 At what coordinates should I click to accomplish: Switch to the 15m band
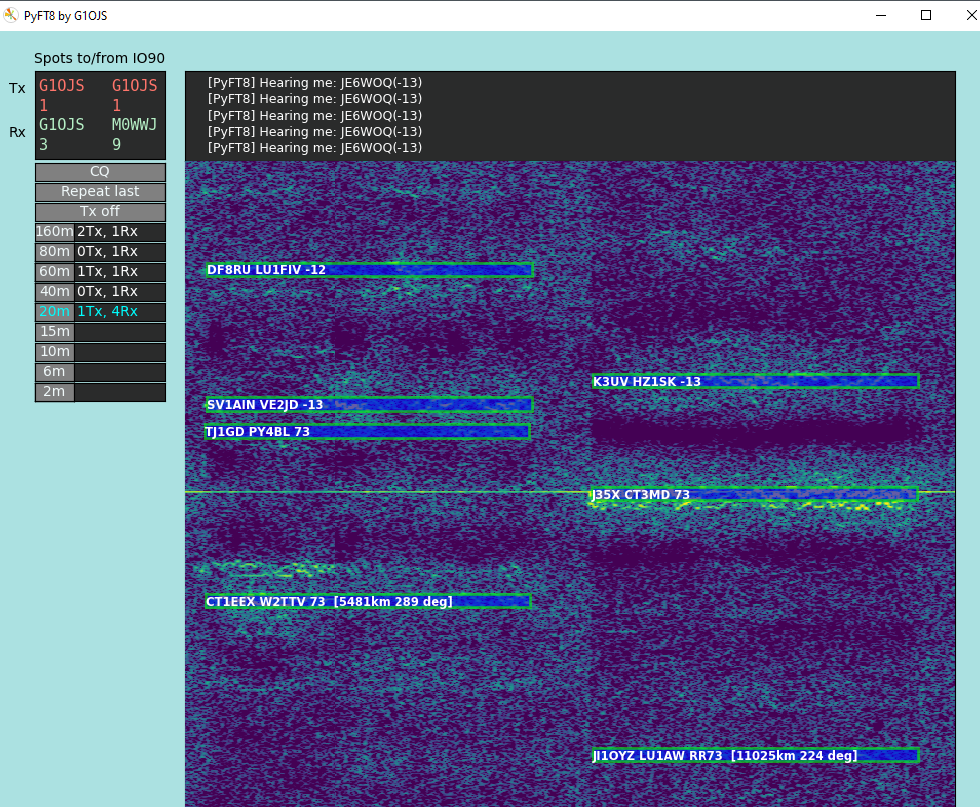54,331
